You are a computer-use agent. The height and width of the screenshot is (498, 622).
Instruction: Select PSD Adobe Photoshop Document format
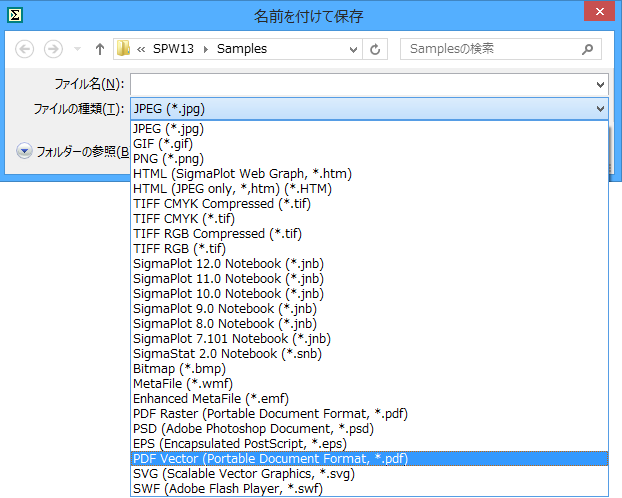click(369, 429)
